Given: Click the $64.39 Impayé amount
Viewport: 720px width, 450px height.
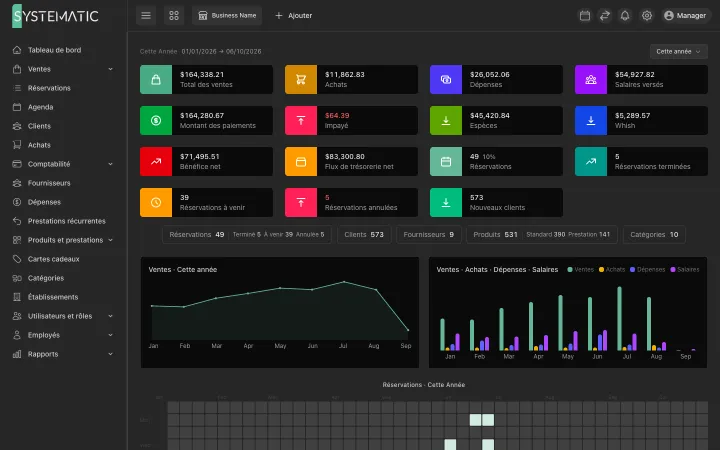Looking at the screenshot, I should (337, 116).
